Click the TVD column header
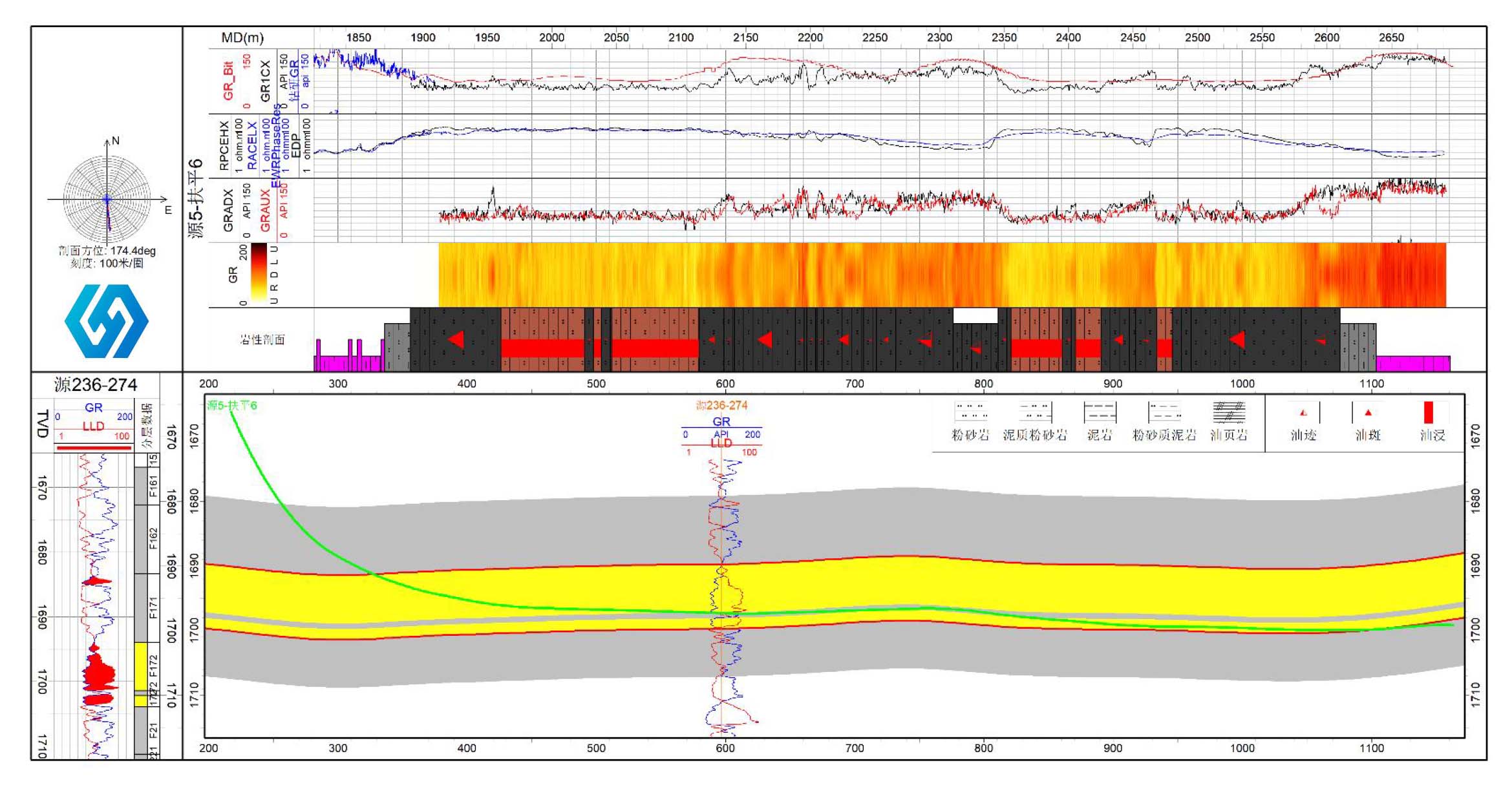Viewport: 1512px width, 787px height. pos(43,424)
